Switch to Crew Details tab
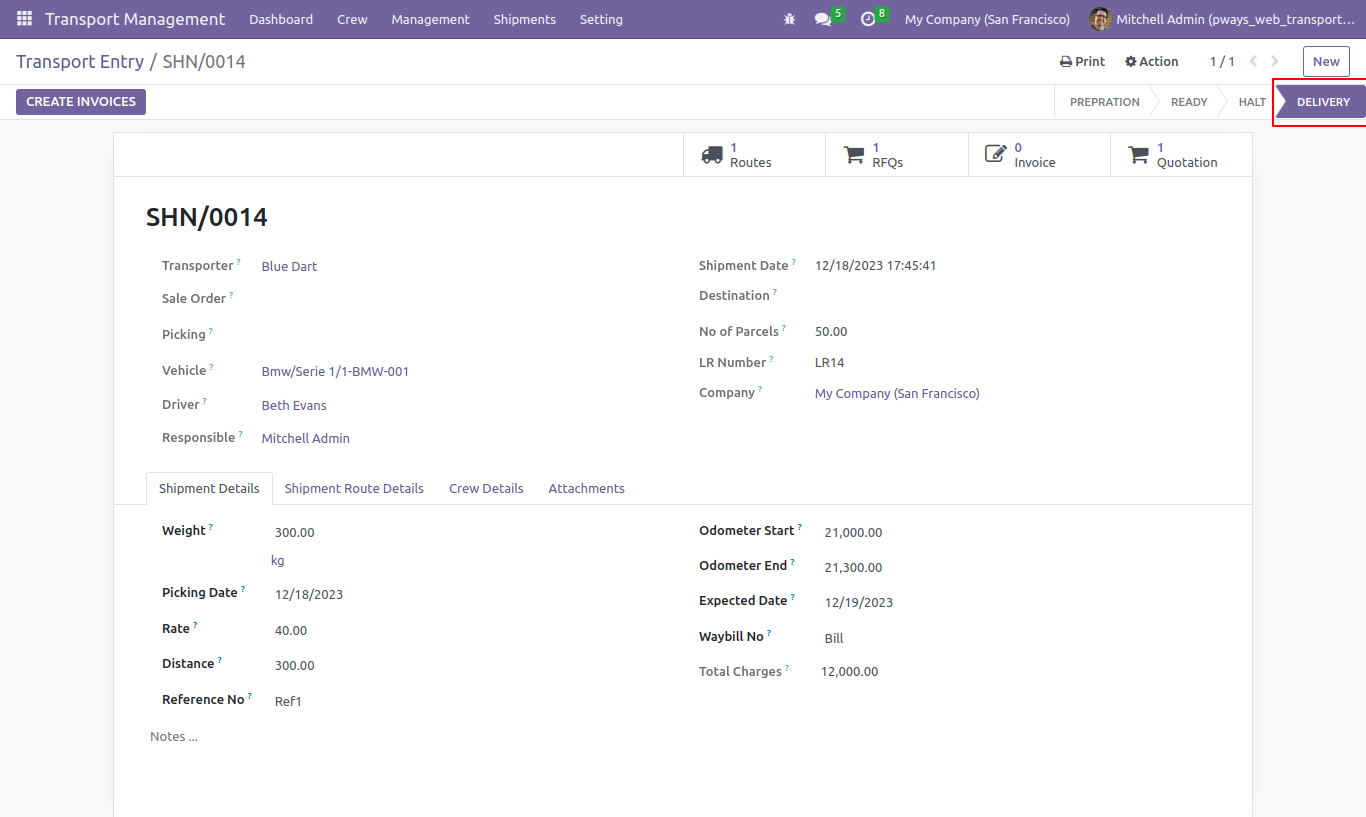The width and height of the screenshot is (1366, 817). pos(486,488)
